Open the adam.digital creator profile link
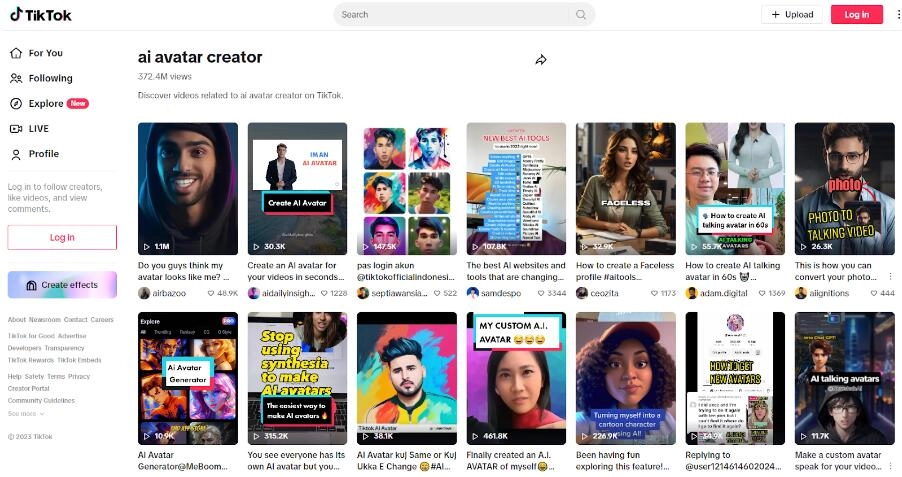This screenshot has height=477, width=902. [722, 293]
